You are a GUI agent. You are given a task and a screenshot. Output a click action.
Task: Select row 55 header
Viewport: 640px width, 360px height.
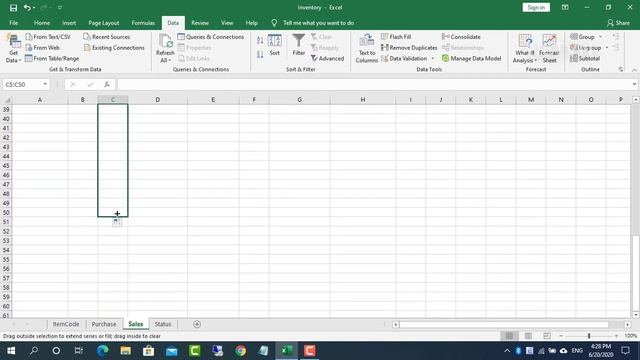point(6,259)
